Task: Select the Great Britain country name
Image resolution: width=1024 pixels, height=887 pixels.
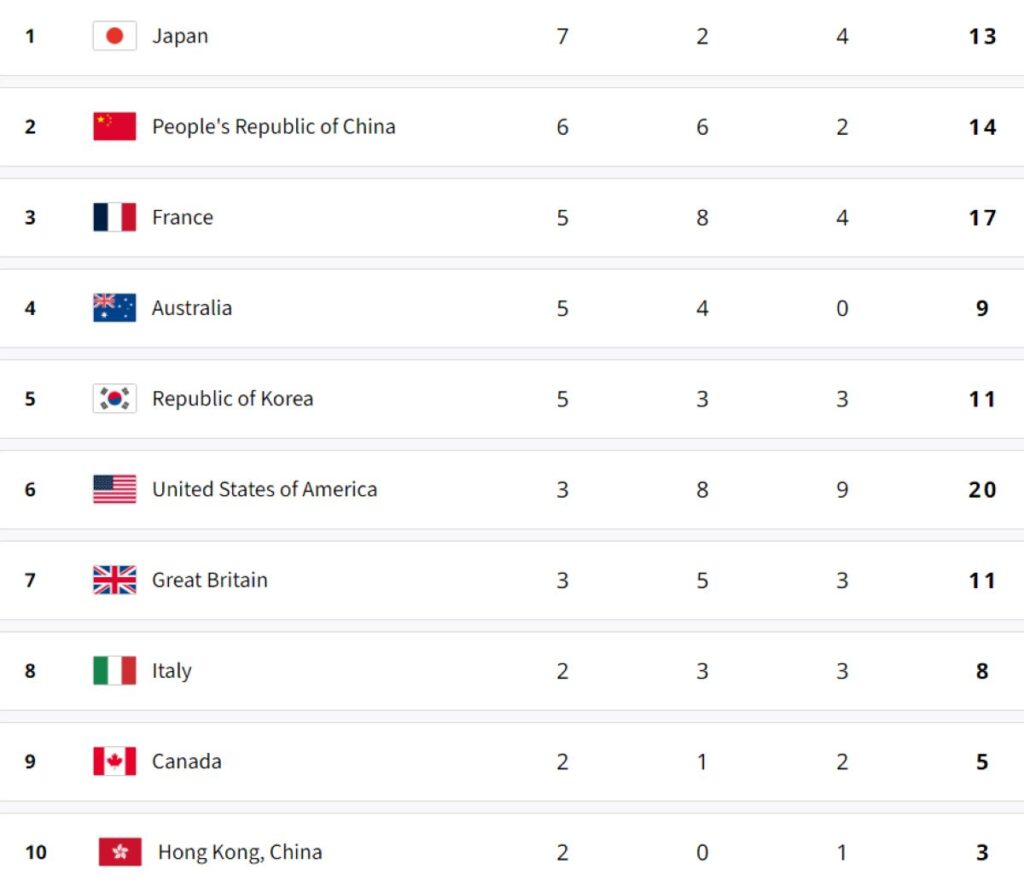Action: [209, 580]
